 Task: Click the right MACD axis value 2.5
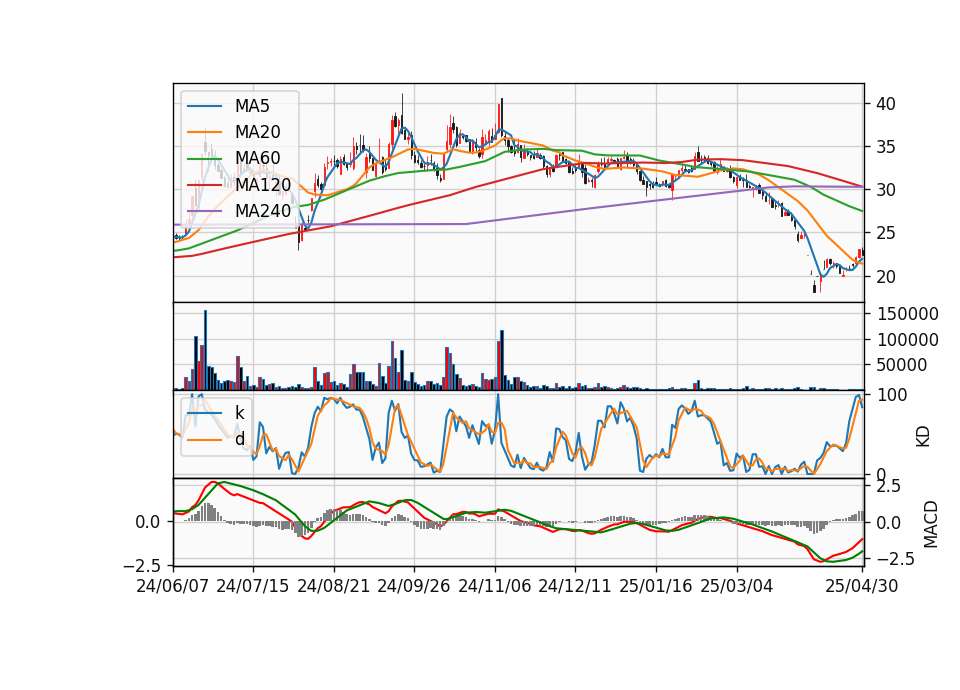click(x=888, y=487)
